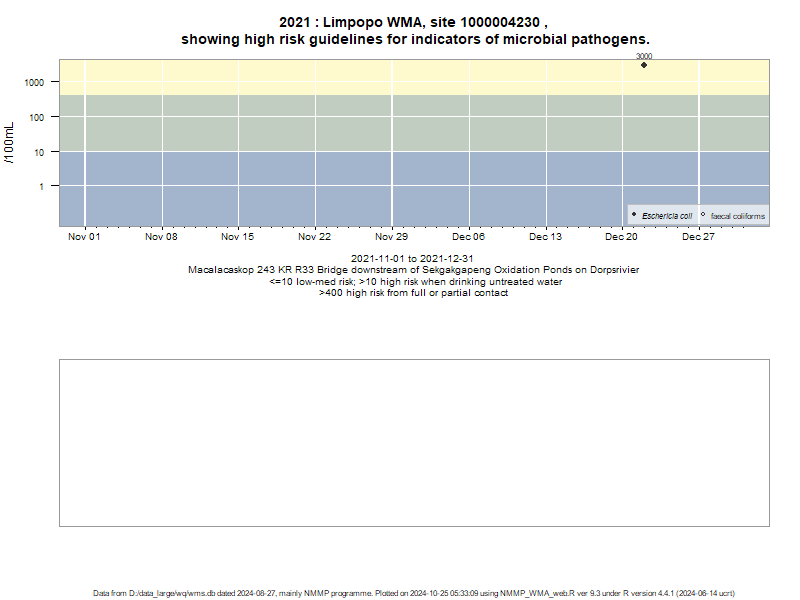
Task: Click the faecal coliforms legend circle symbol
Action: (x=703, y=214)
